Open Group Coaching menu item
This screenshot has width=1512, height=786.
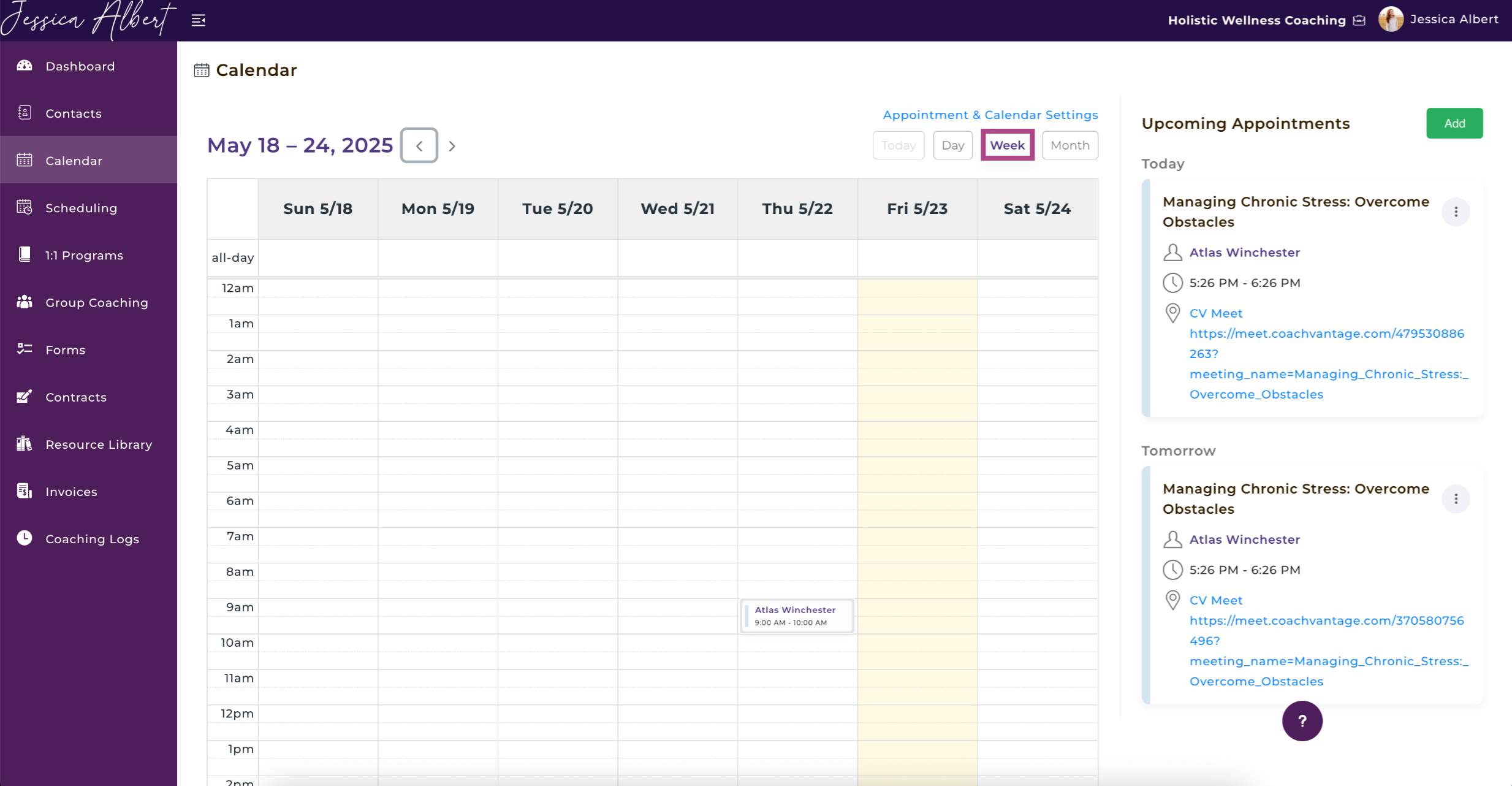pyautogui.click(x=89, y=302)
